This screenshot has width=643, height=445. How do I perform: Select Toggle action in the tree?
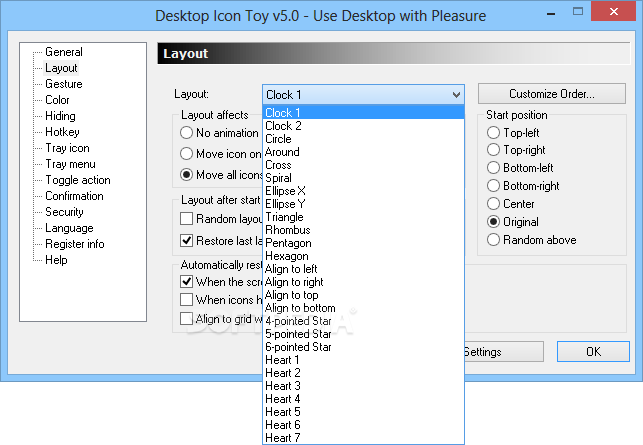point(78,180)
